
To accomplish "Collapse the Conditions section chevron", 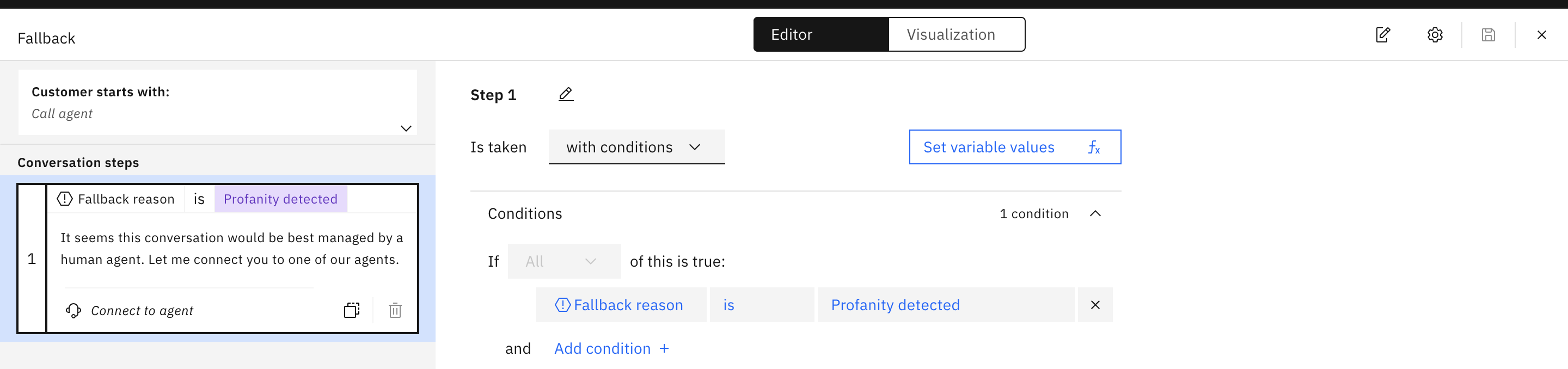I will pyautogui.click(x=1094, y=214).
